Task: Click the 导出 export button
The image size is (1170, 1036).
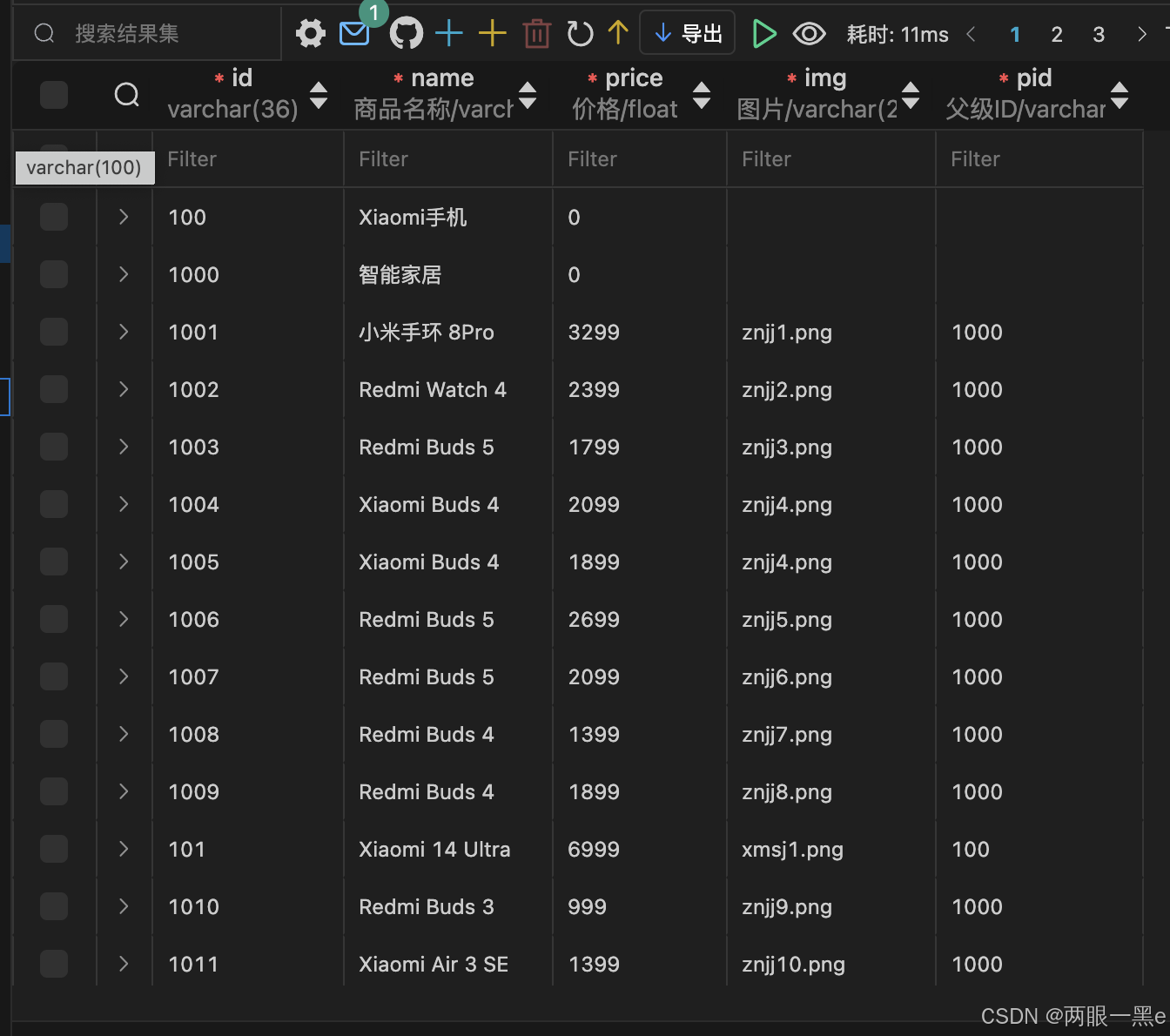Action: coord(688,33)
